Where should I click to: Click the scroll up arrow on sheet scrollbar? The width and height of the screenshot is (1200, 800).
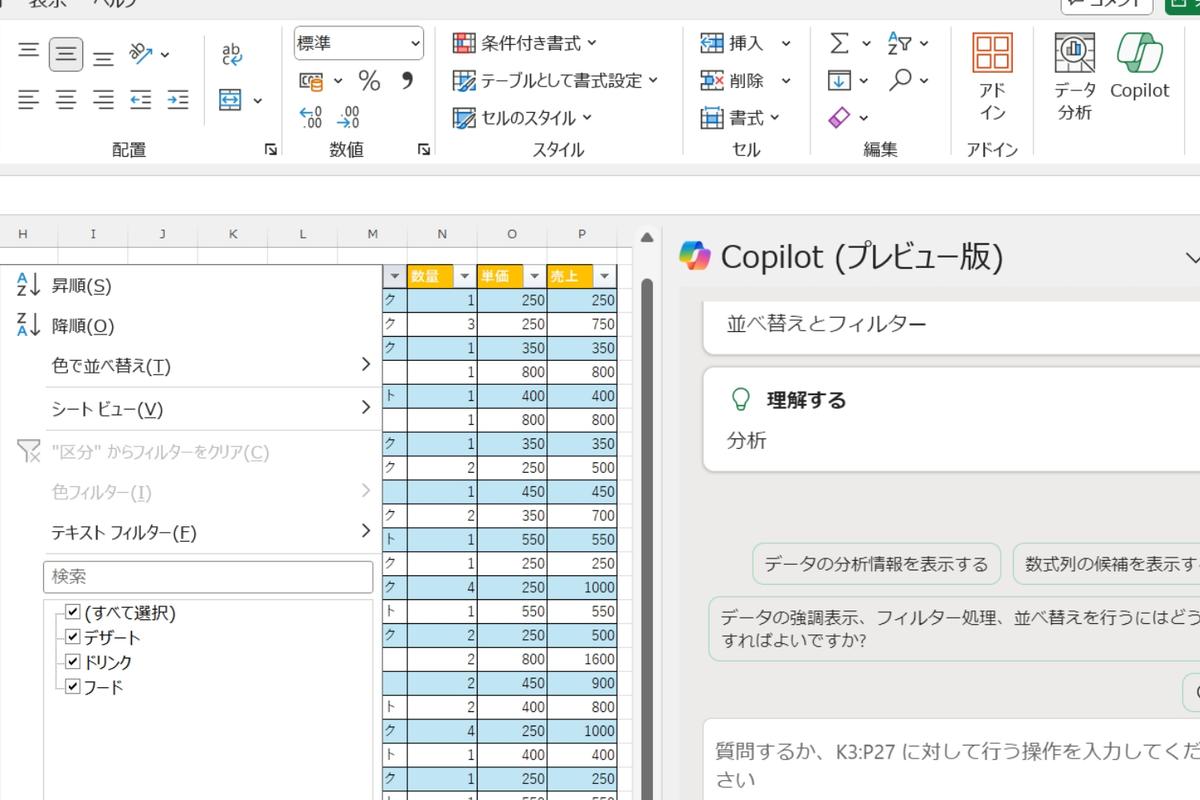pyautogui.click(x=646, y=238)
